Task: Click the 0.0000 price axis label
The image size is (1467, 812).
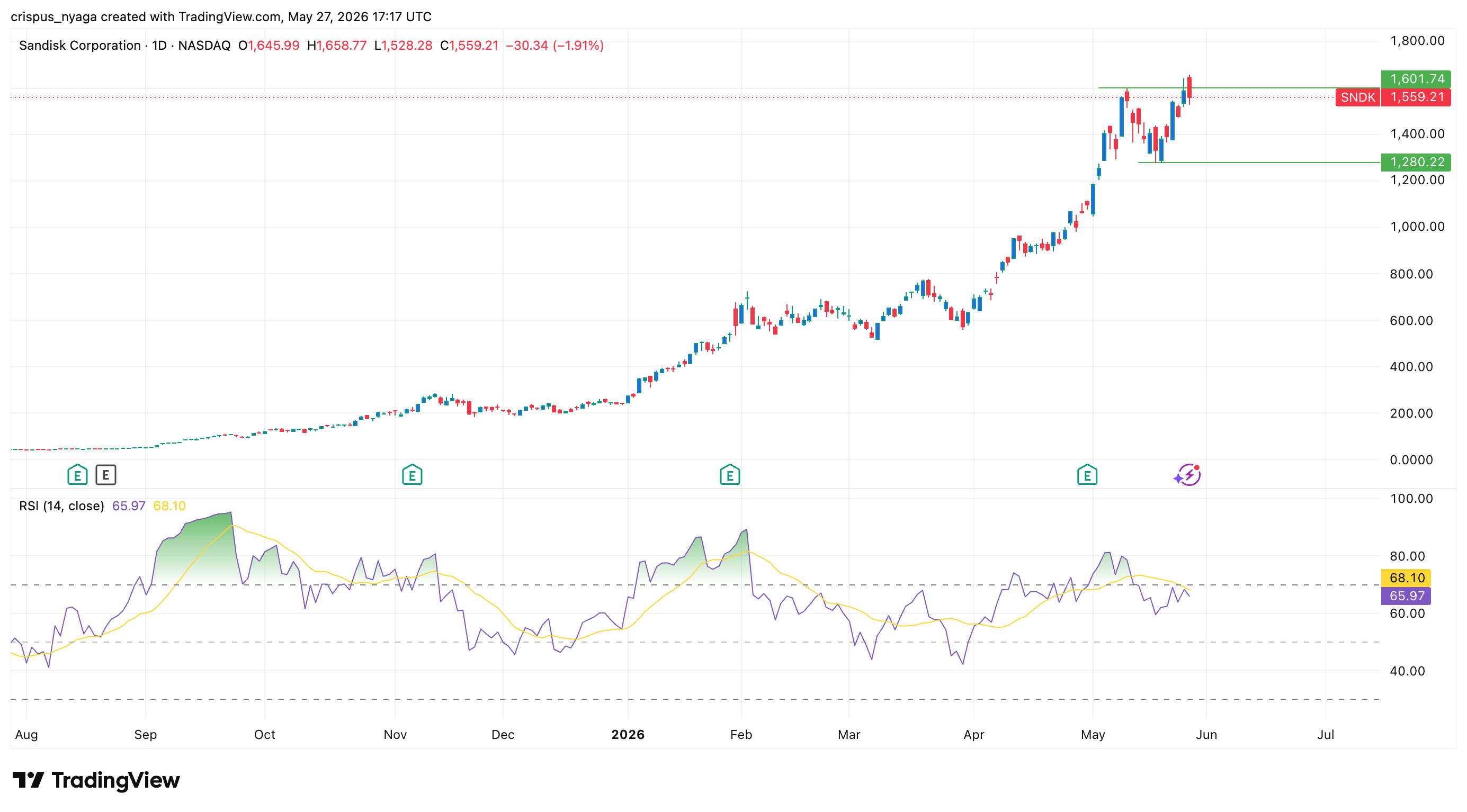Action: (x=1411, y=461)
